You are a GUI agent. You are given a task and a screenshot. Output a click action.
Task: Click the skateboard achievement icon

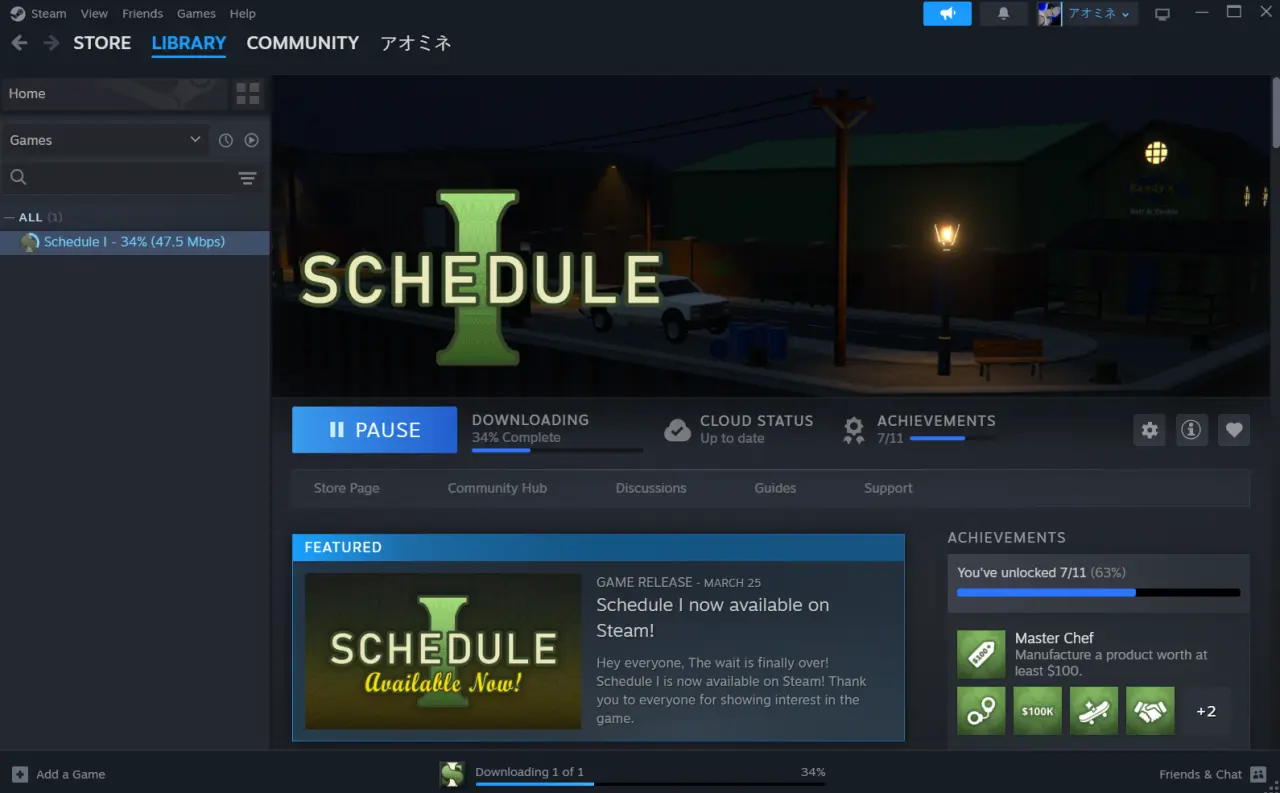(1094, 711)
